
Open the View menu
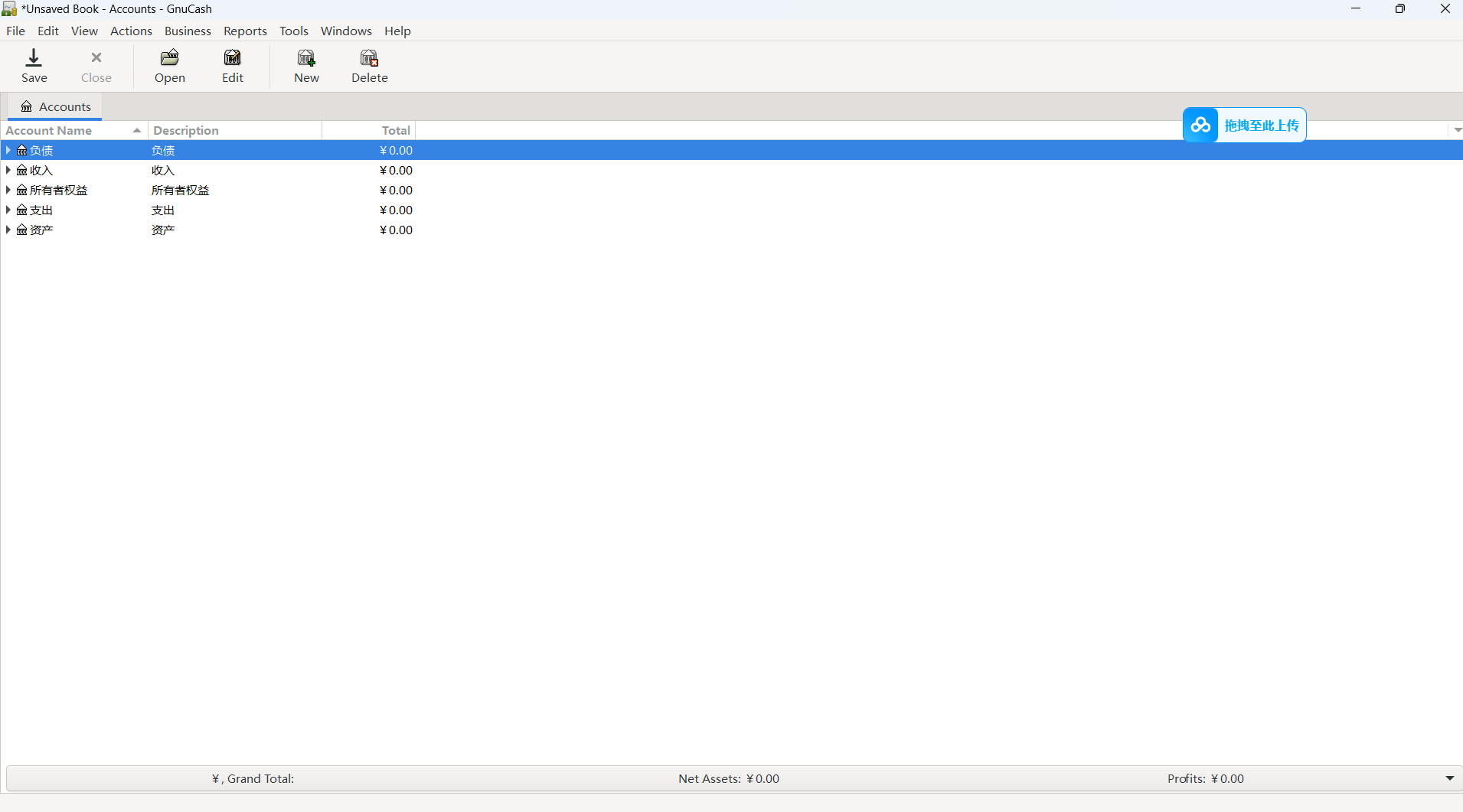point(84,31)
